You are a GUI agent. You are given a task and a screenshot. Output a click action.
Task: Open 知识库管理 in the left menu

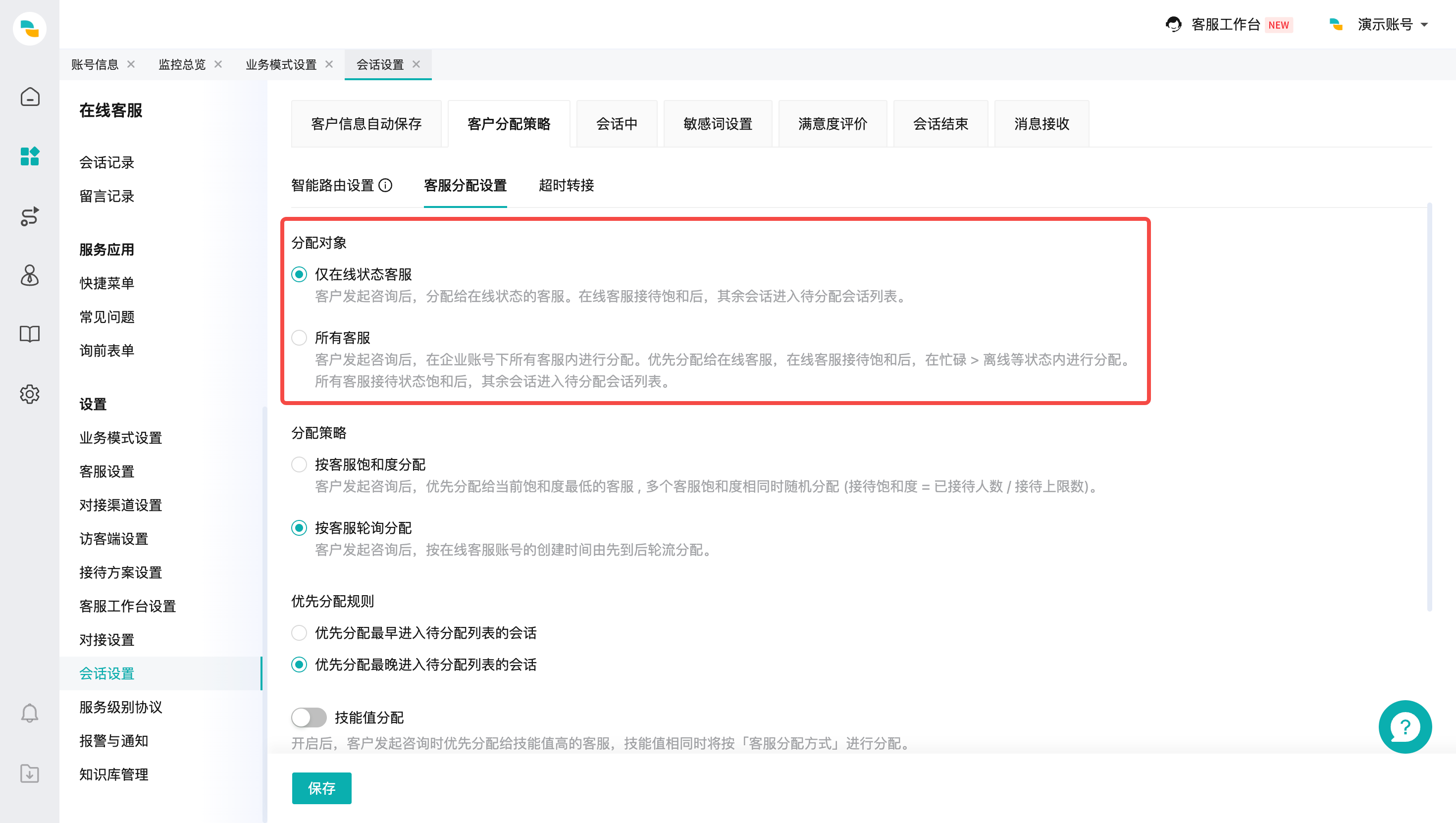point(113,775)
